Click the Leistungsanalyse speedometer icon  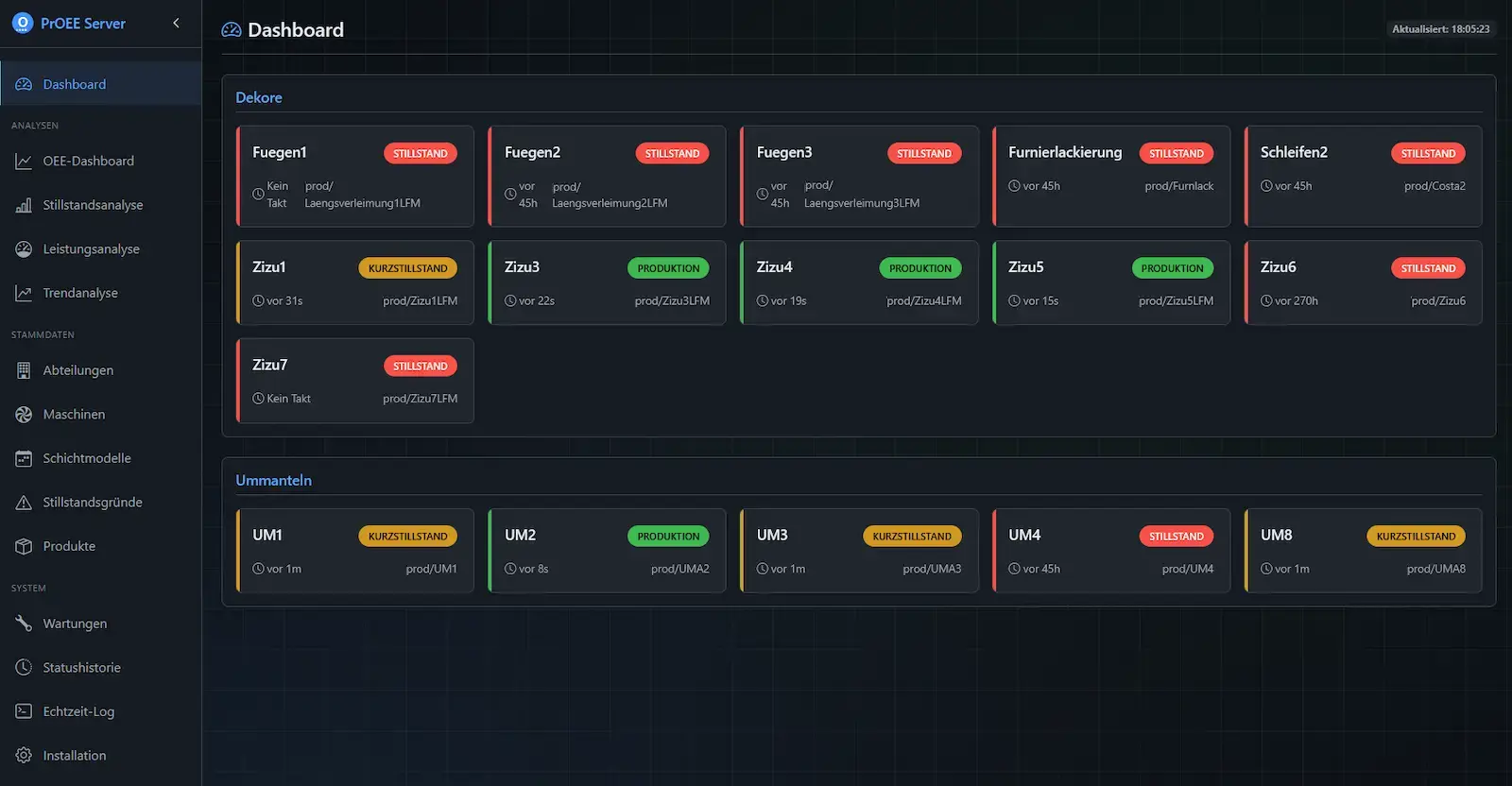[24, 248]
